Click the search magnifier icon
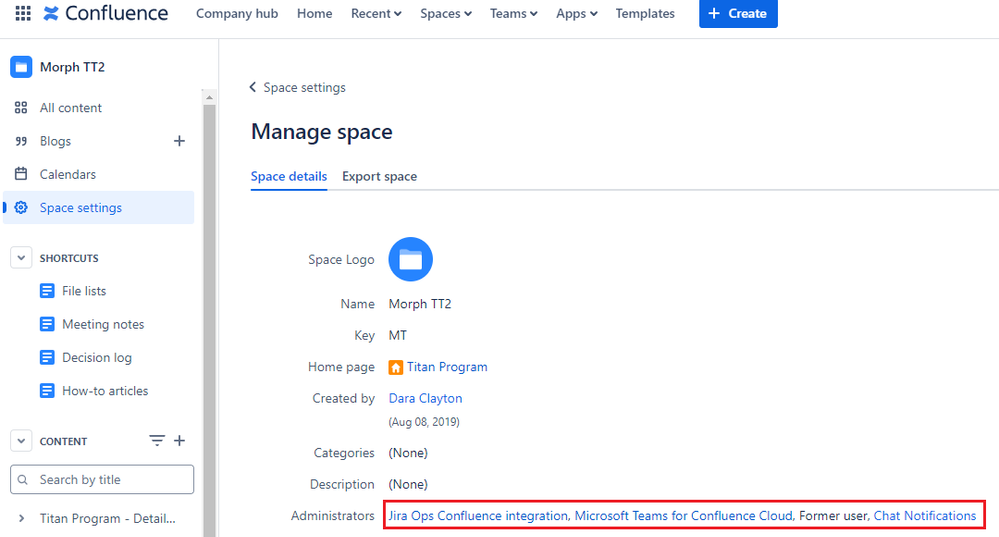This screenshot has height=537, width=999. [23, 480]
